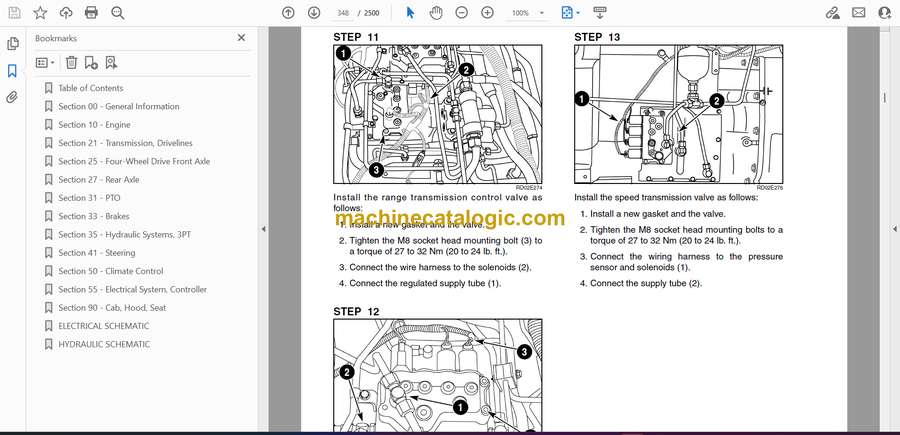Open Section 31 - PTO bookmark
Screen dimensions: 900x435
89,198
